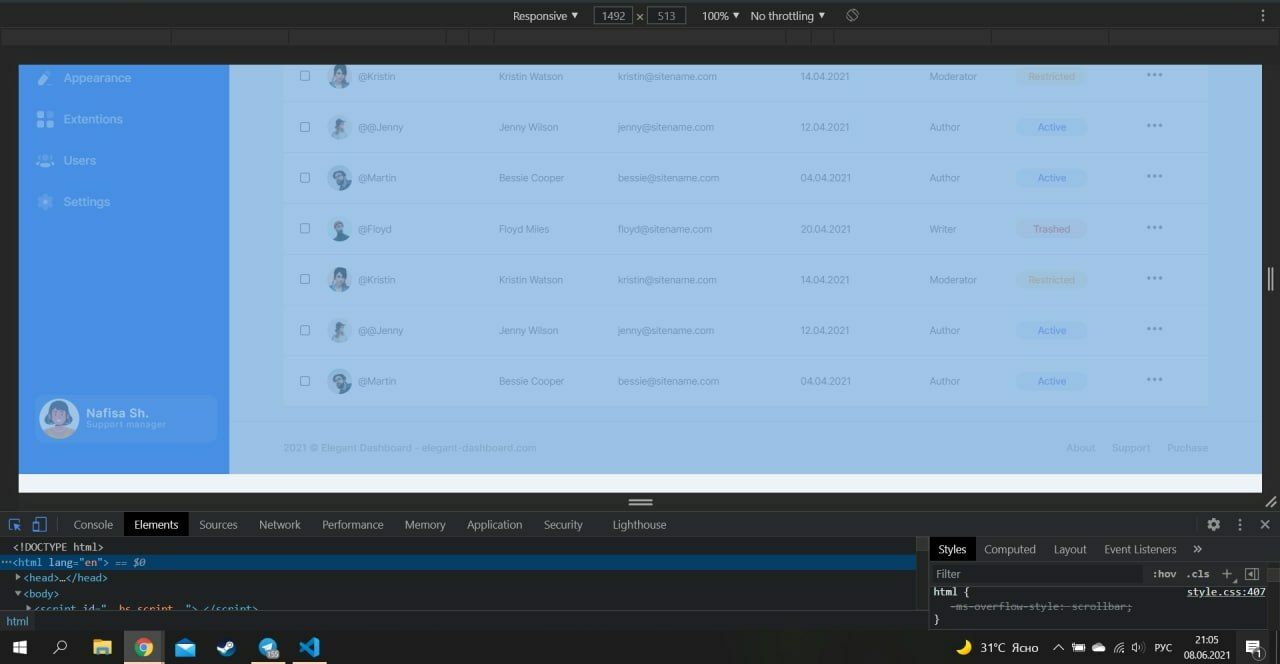Add a new style rule with plus icon

[x=1227, y=574]
